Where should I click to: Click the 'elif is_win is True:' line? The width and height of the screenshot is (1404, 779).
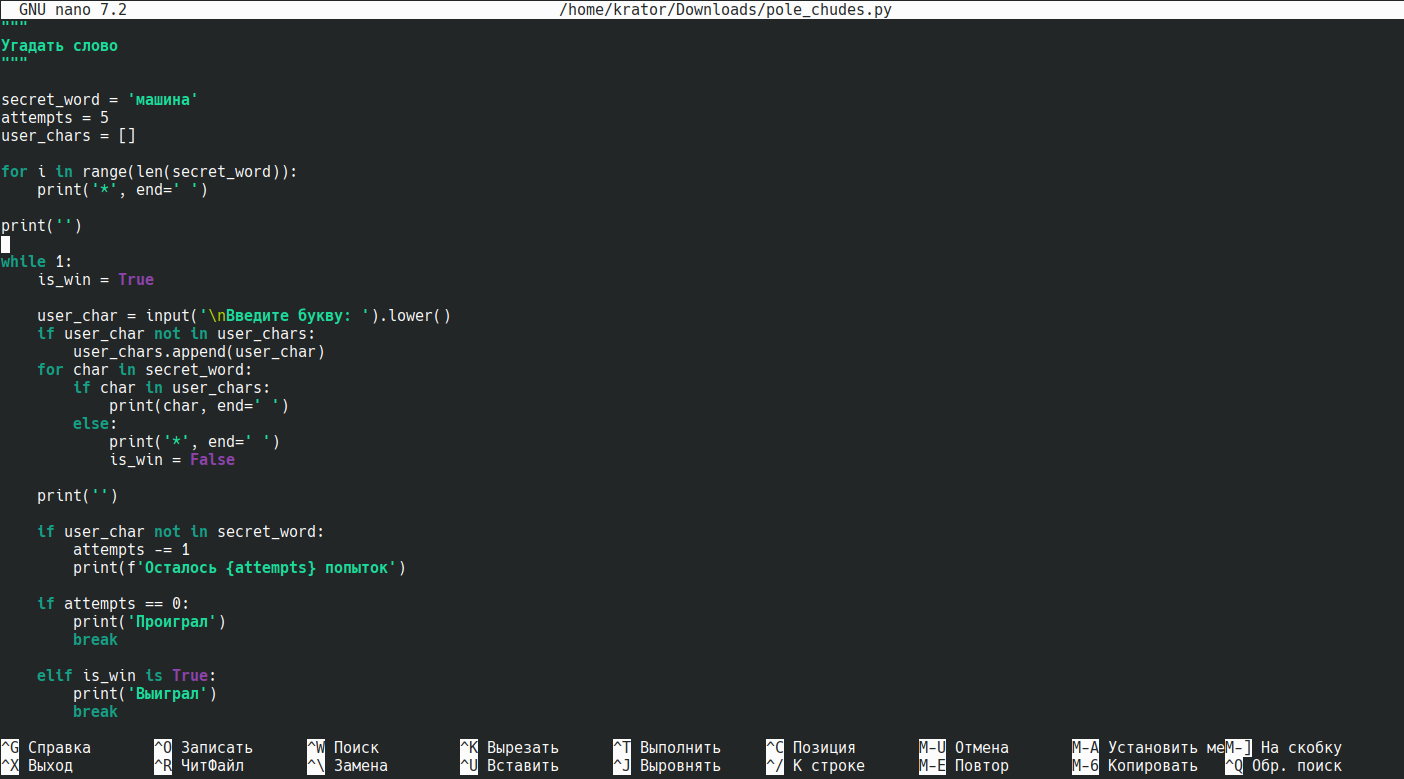(127, 676)
